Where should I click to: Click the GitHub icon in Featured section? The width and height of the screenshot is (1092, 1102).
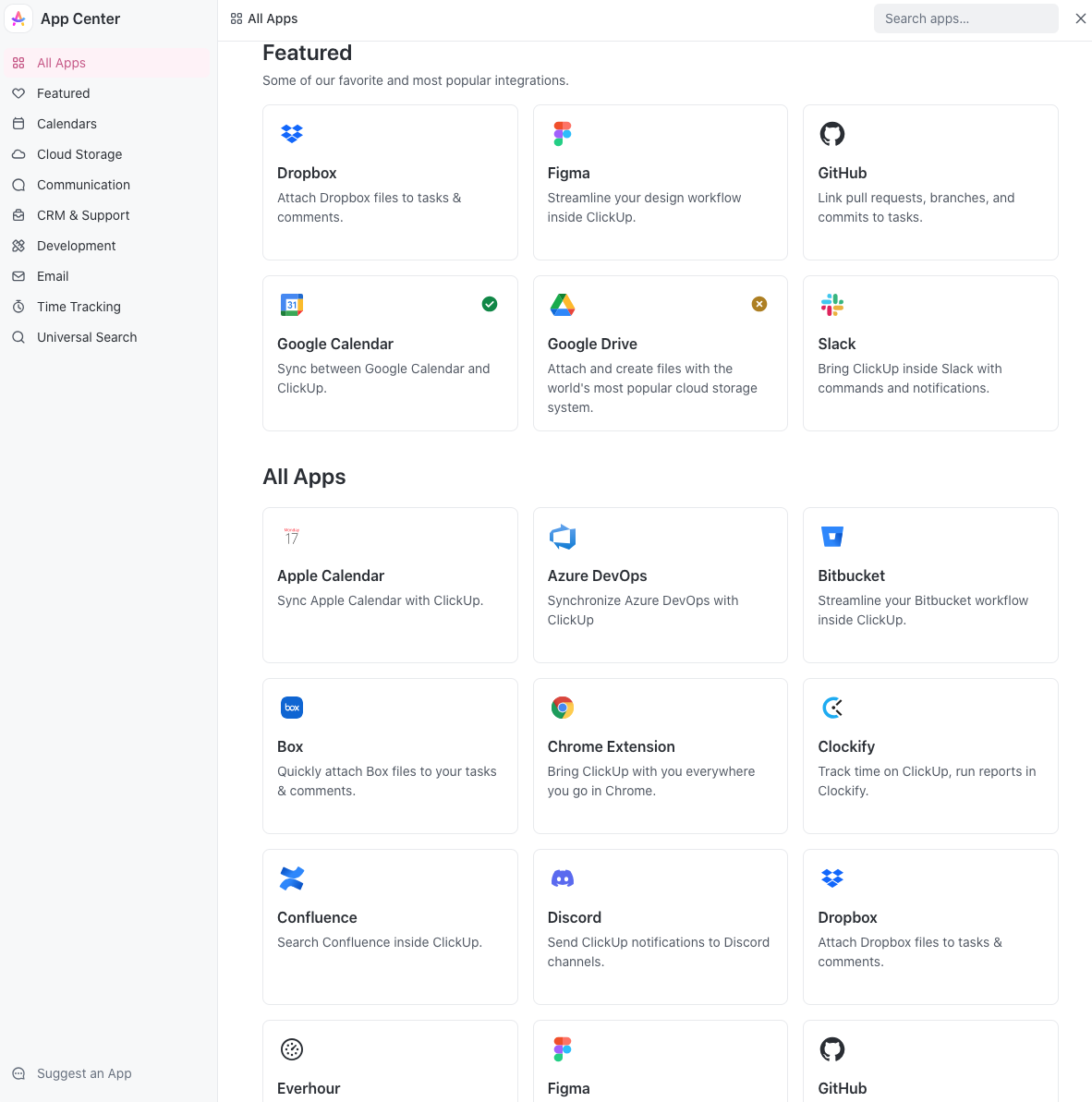[832, 134]
